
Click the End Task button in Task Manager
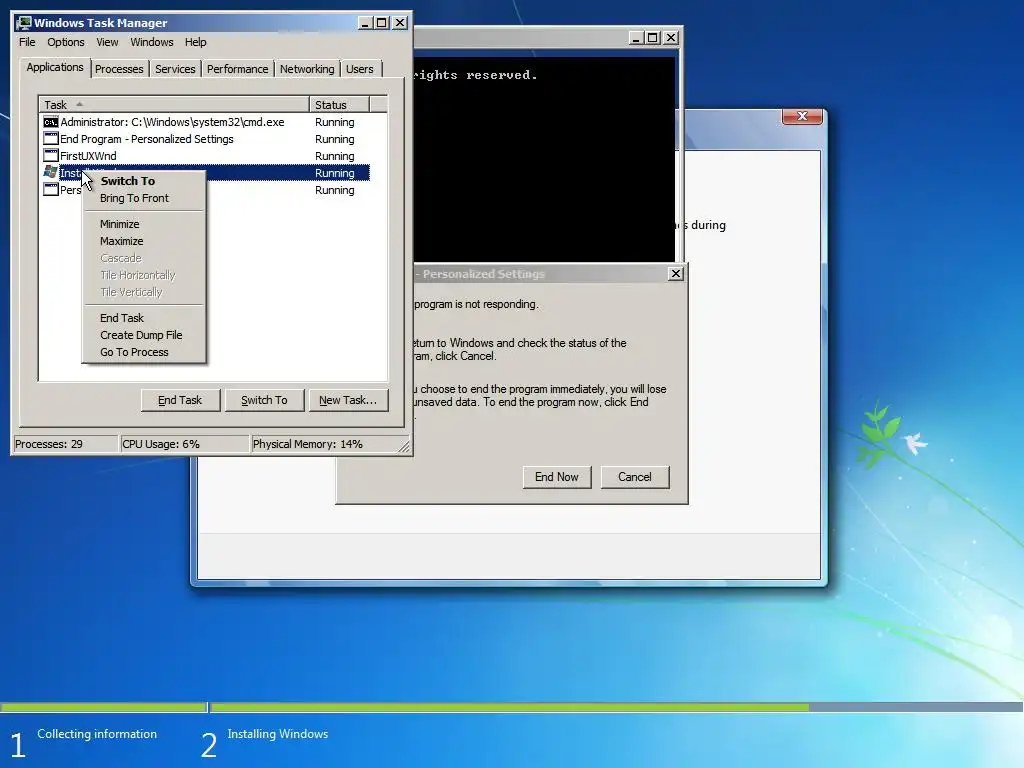click(x=180, y=400)
